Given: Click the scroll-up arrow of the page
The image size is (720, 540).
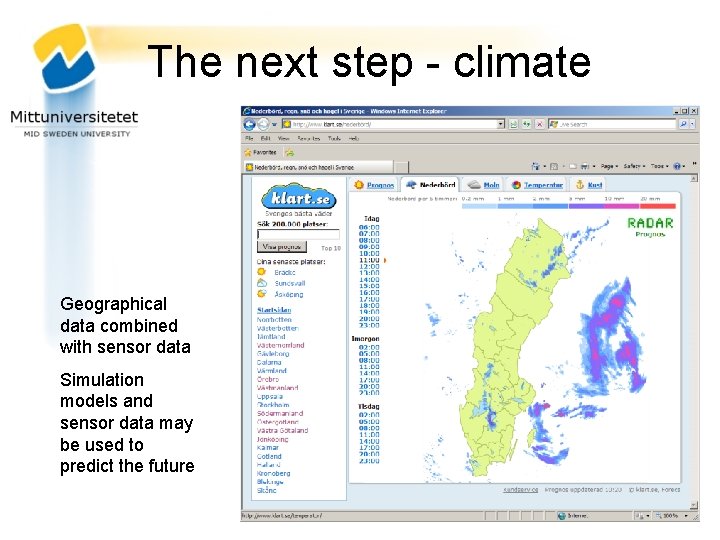Looking at the screenshot, I should point(694,178).
